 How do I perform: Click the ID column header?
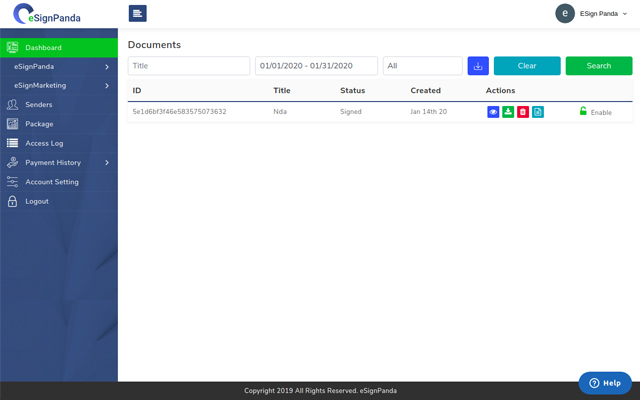click(137, 91)
